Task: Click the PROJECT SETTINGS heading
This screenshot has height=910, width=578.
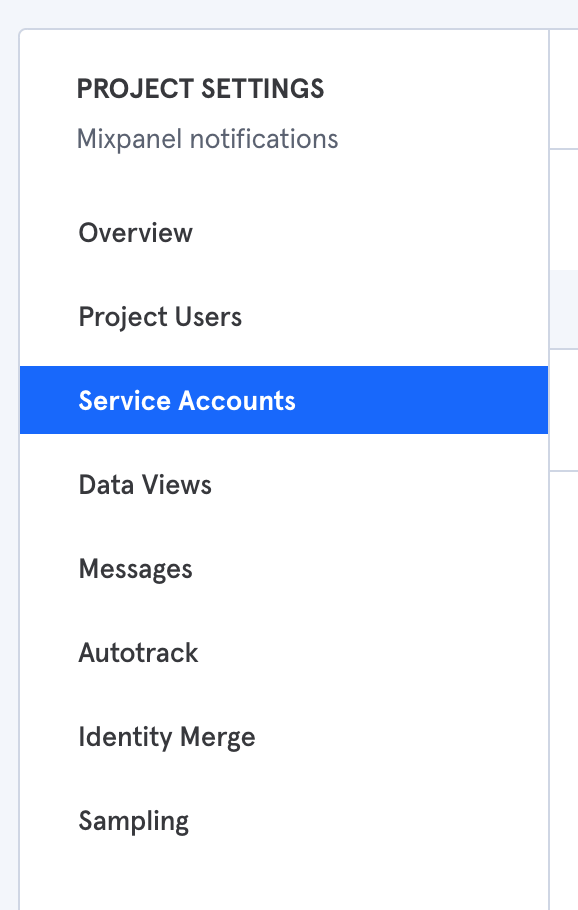Action: coord(200,89)
